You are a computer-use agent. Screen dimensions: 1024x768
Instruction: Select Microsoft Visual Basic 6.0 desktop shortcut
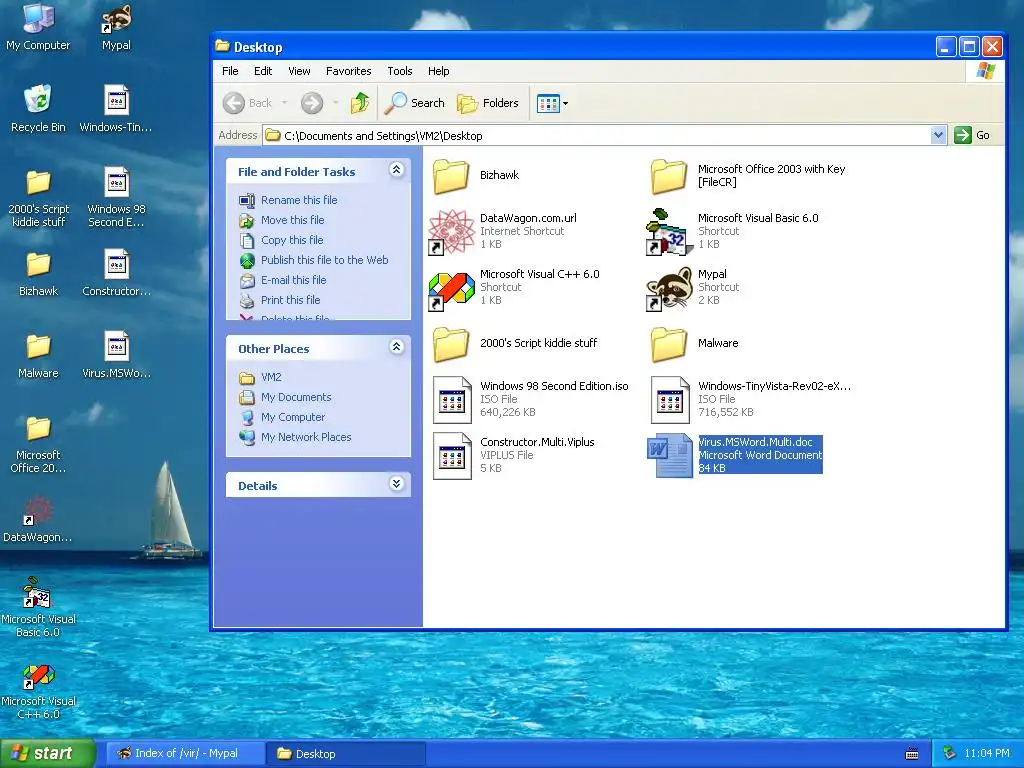point(38,607)
